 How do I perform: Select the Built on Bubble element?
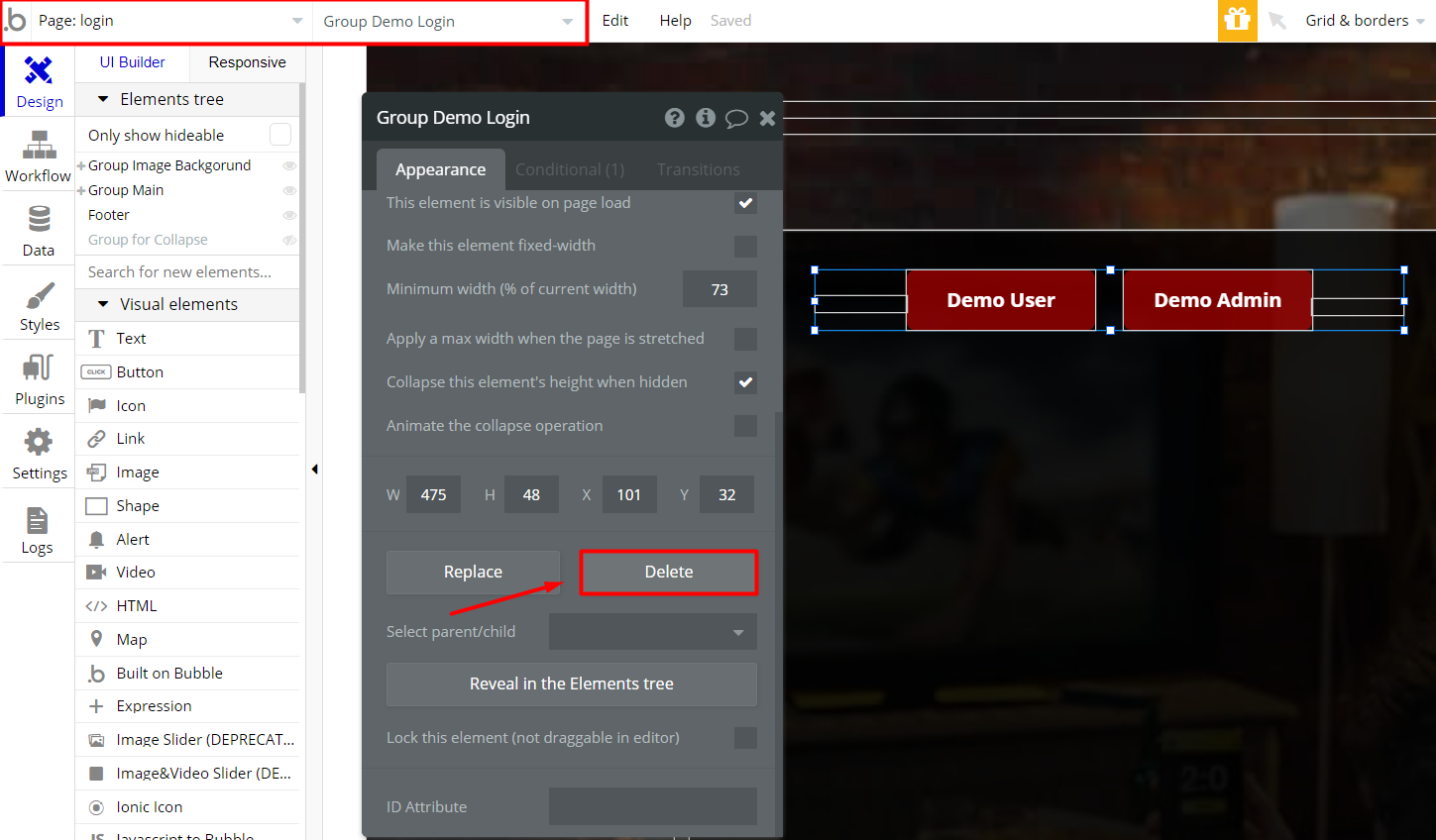click(188, 674)
